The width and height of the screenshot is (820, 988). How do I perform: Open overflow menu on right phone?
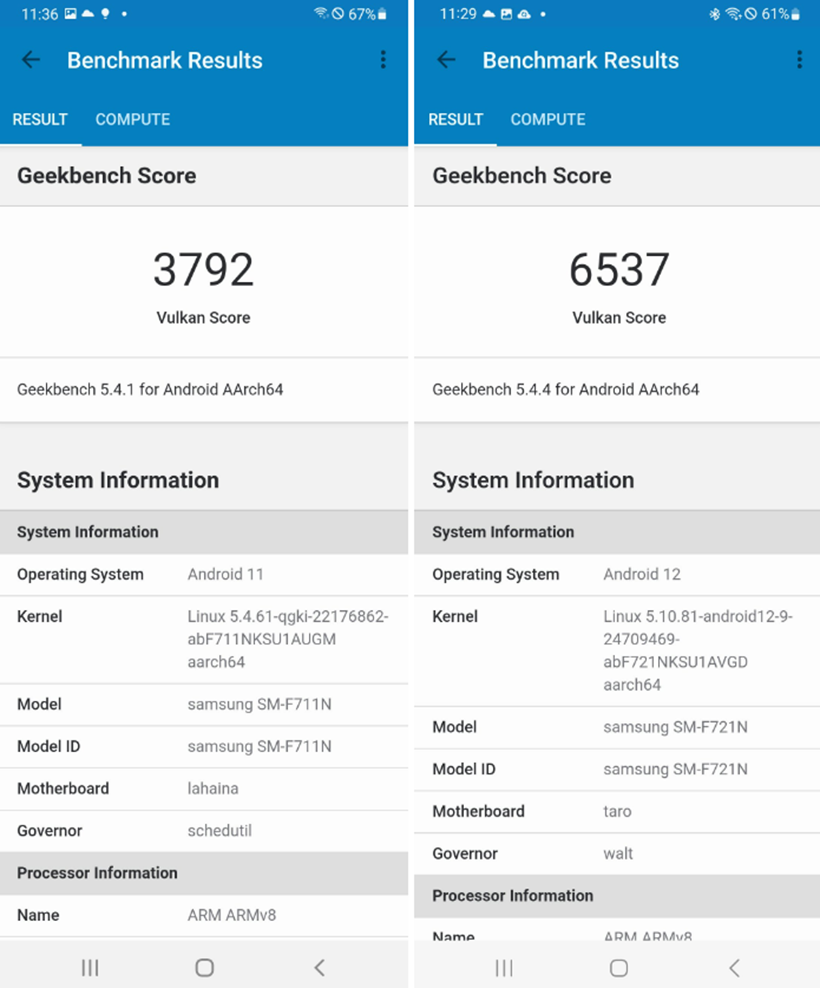(799, 60)
